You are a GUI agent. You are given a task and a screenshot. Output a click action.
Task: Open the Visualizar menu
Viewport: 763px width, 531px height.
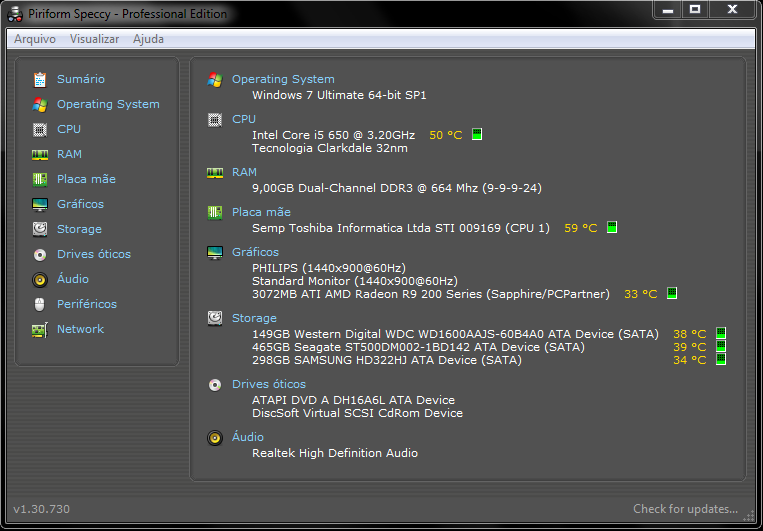click(x=94, y=39)
